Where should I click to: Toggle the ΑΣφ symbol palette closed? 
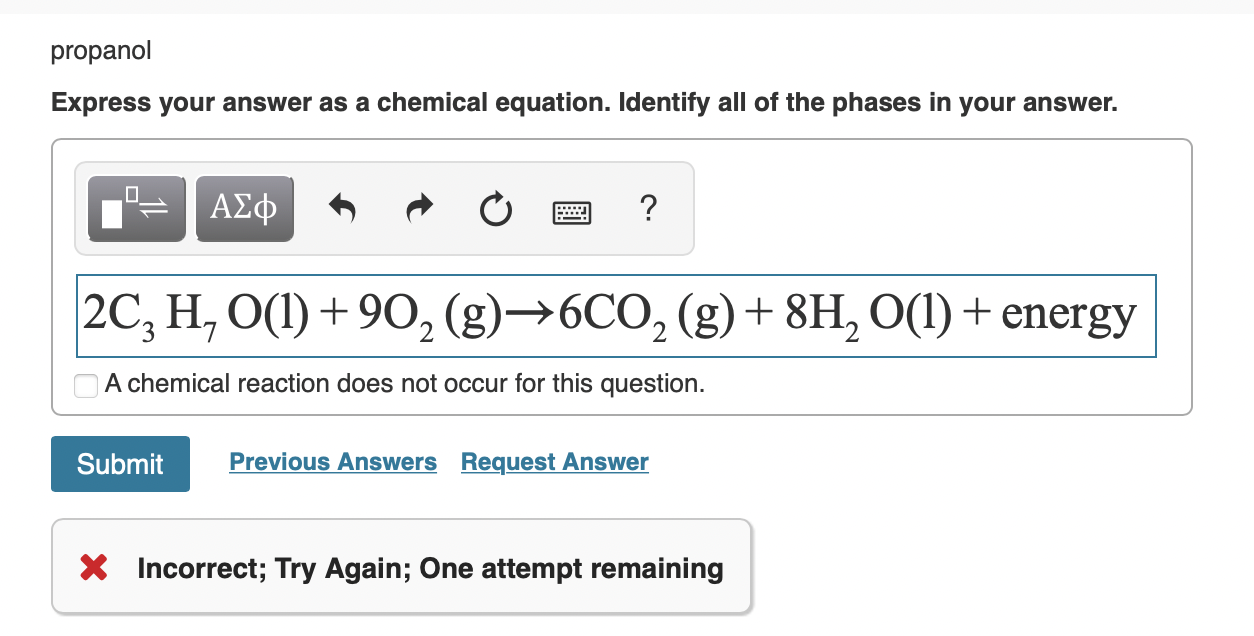(x=244, y=207)
